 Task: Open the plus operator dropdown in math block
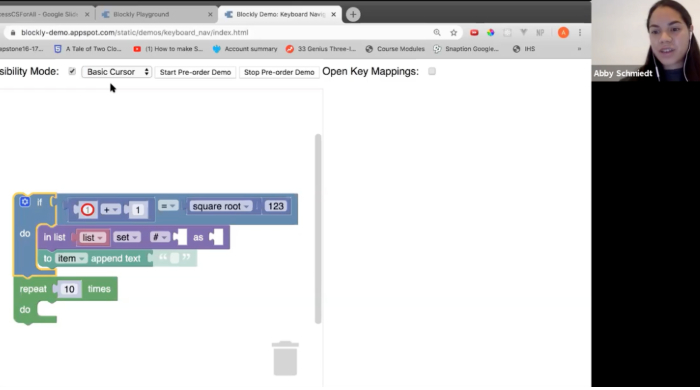[110, 210]
